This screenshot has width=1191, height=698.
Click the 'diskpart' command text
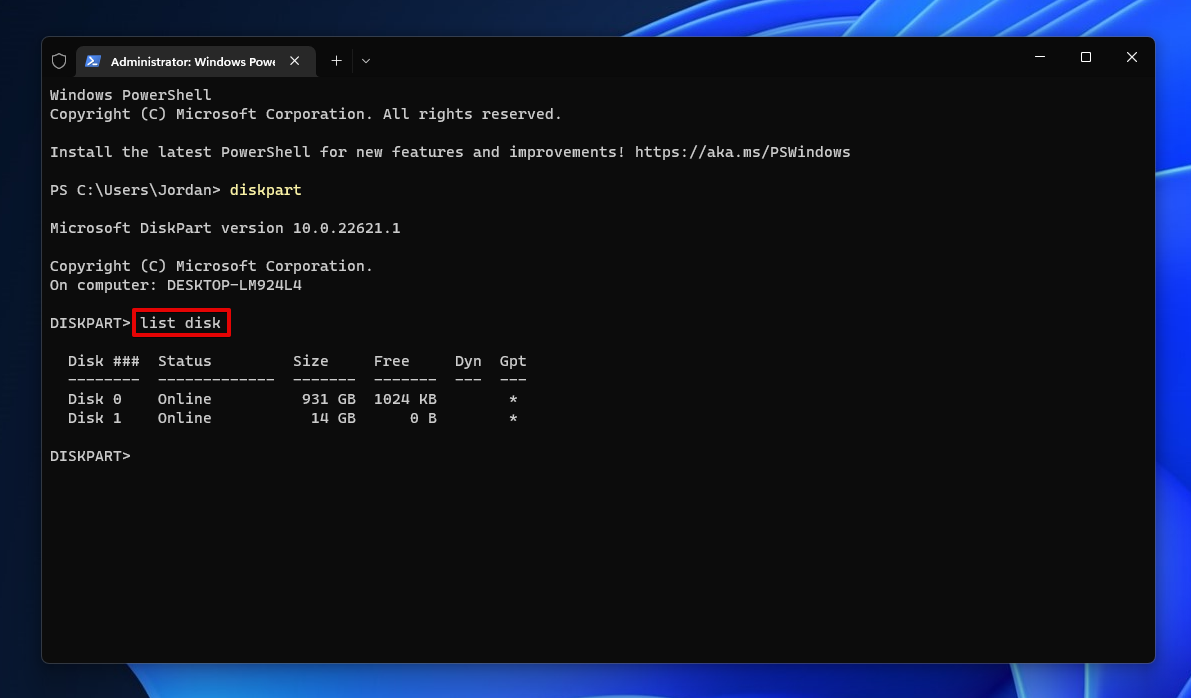click(x=266, y=190)
